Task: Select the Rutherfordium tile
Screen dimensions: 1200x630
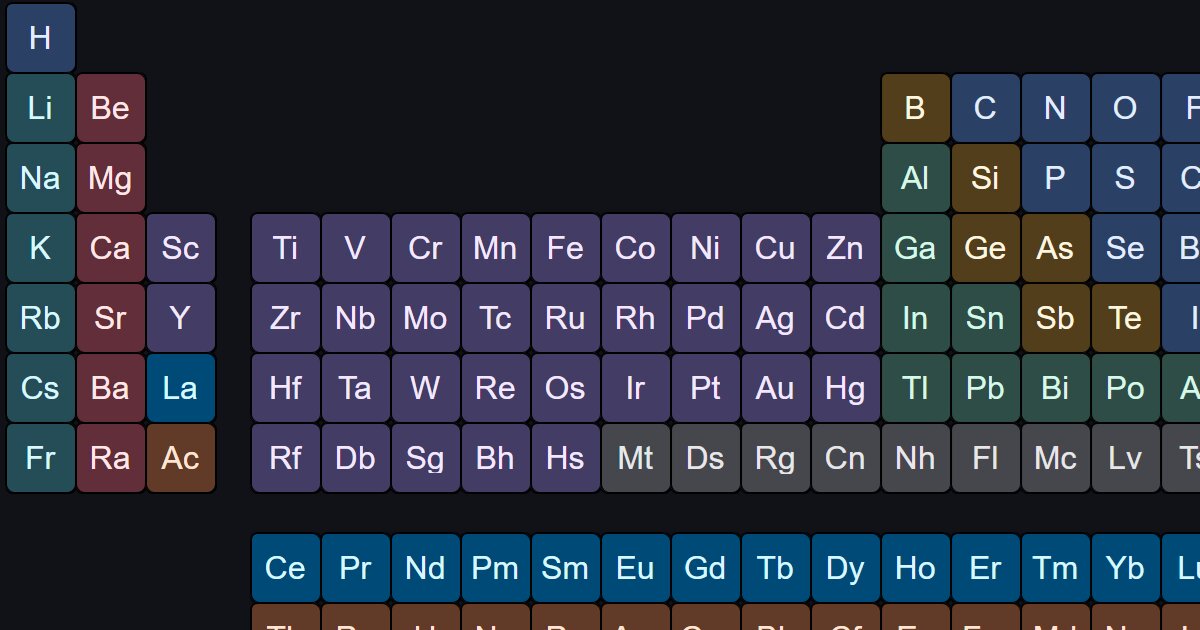Action: tap(285, 458)
